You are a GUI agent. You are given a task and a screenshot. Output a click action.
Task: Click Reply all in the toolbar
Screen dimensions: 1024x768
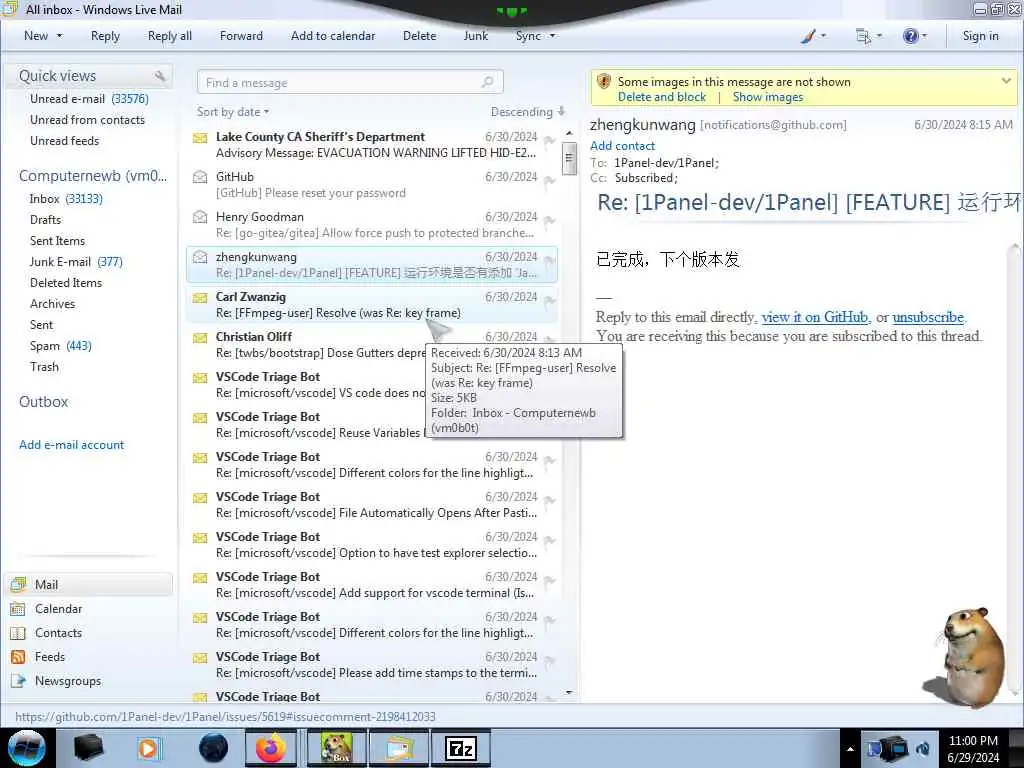coord(170,36)
